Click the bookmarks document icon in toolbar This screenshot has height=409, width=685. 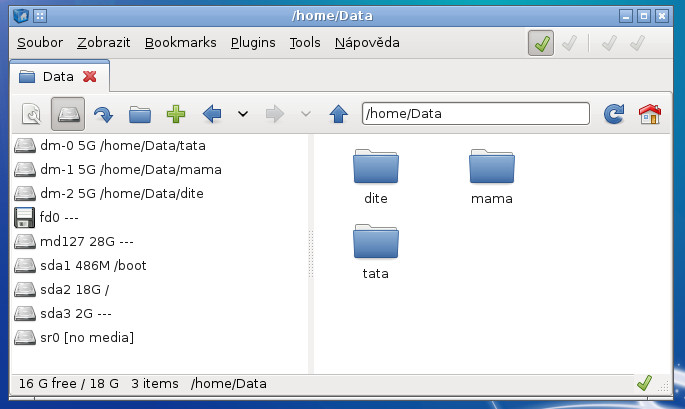pos(31,114)
